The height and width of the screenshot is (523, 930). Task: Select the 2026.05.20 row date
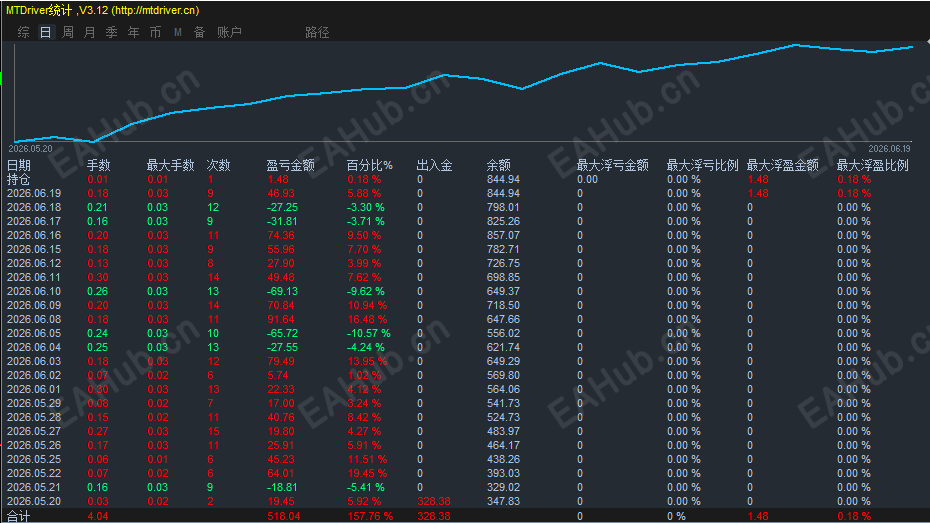34,501
